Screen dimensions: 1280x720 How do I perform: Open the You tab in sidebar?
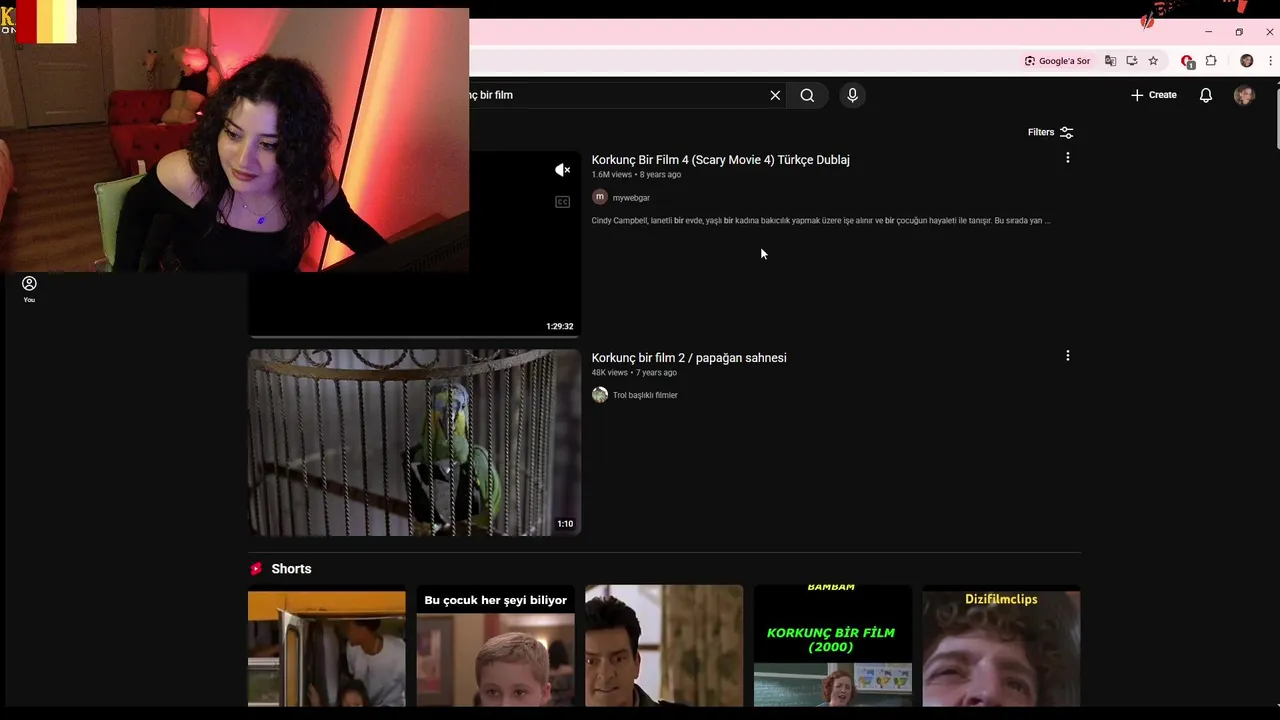[29, 290]
